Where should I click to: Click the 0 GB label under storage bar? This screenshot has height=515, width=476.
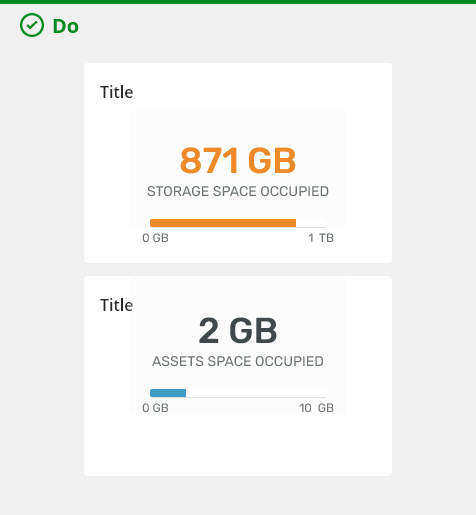(155, 238)
